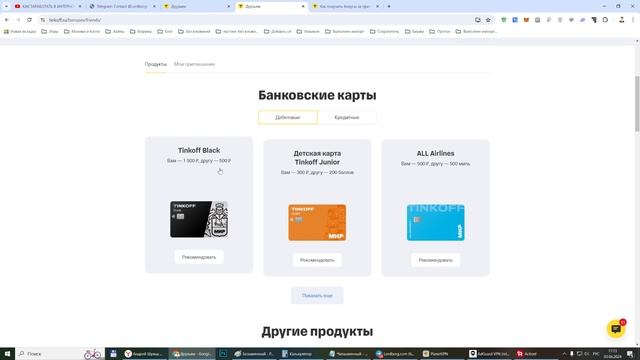Select the Кредитные cards toggle
The width and height of the screenshot is (640, 360).
pyautogui.click(x=347, y=117)
